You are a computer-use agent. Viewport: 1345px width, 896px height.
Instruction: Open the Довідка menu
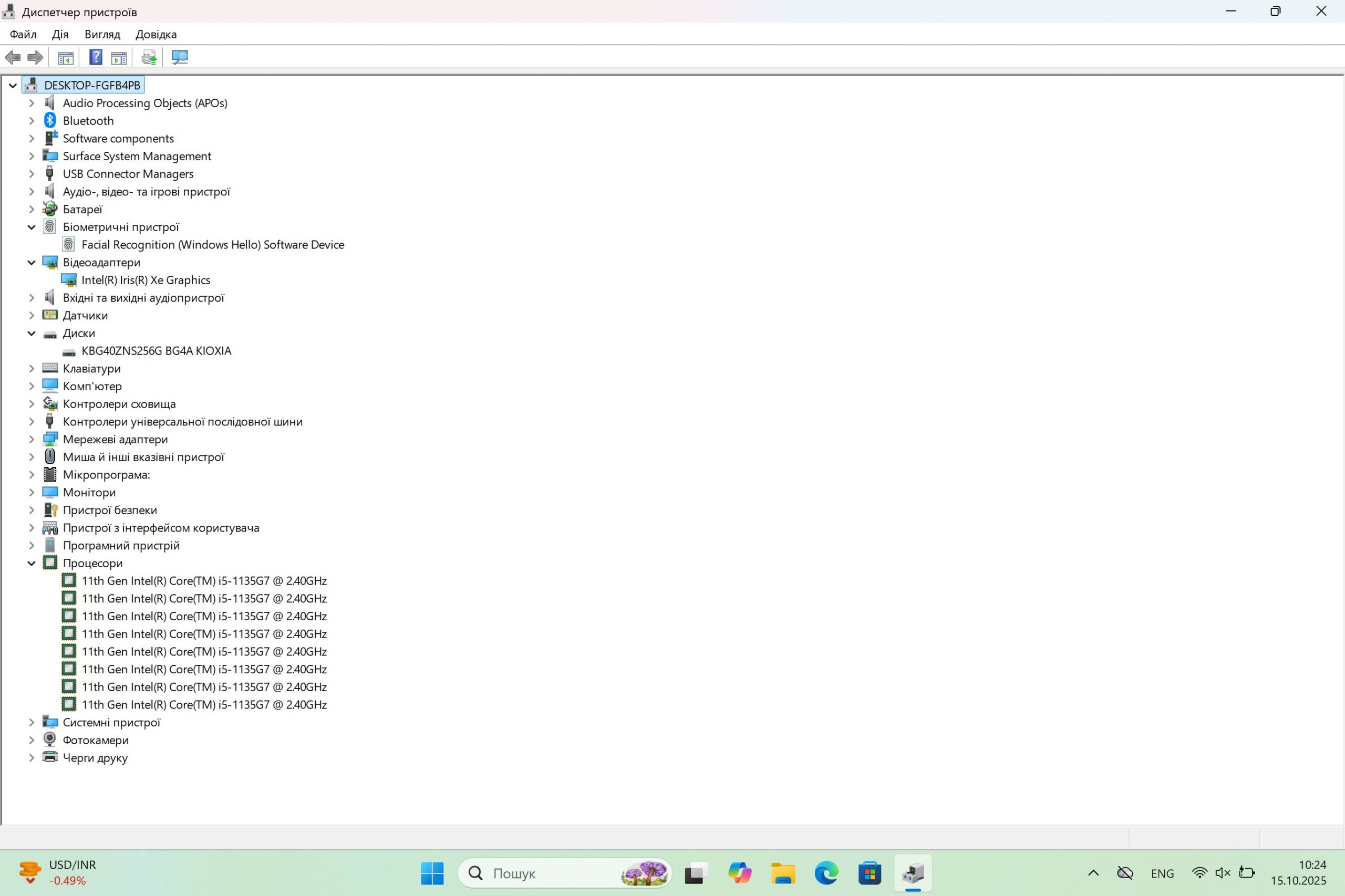tap(156, 34)
